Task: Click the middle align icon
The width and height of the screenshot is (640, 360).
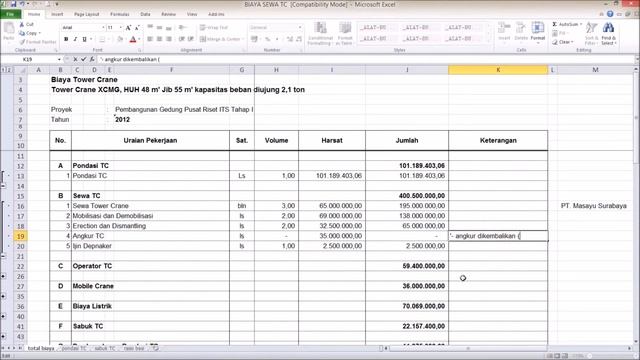Action: pyautogui.click(x=159, y=27)
